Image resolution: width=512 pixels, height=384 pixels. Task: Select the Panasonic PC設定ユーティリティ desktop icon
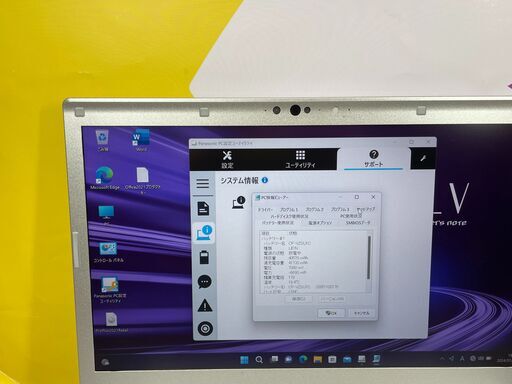pos(110,289)
